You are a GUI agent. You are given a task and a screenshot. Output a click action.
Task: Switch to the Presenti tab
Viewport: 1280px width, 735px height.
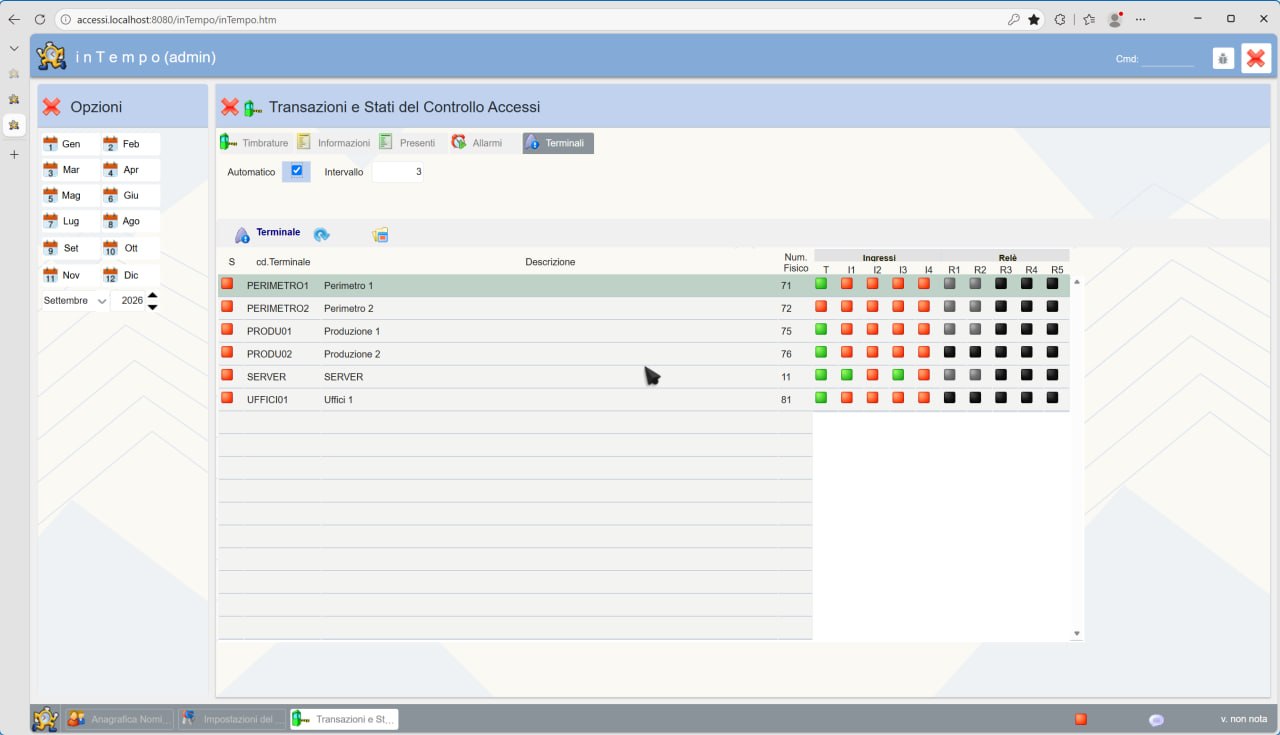click(x=408, y=143)
